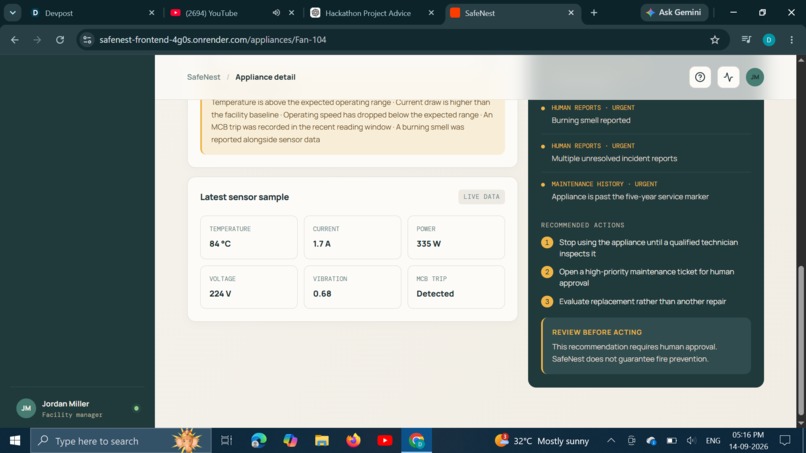Open the activity pulse icon

tap(728, 77)
